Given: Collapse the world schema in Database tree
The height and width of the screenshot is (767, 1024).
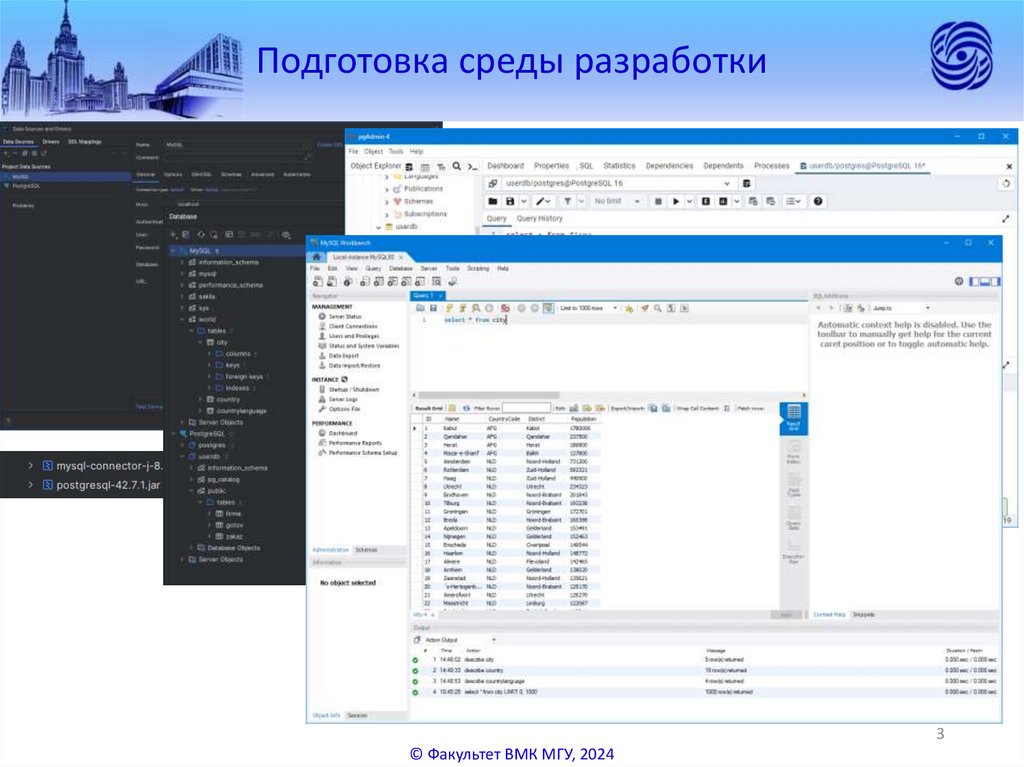Looking at the screenshot, I should (x=182, y=319).
